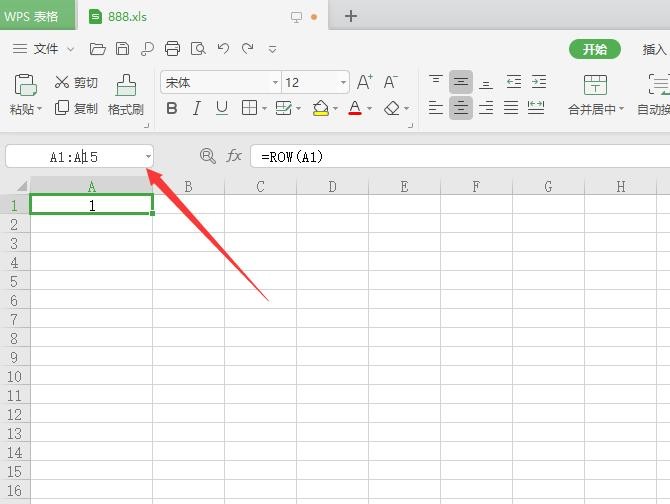Click the font color red A swatch
Viewport: 670px width, 504px height.
pos(354,109)
